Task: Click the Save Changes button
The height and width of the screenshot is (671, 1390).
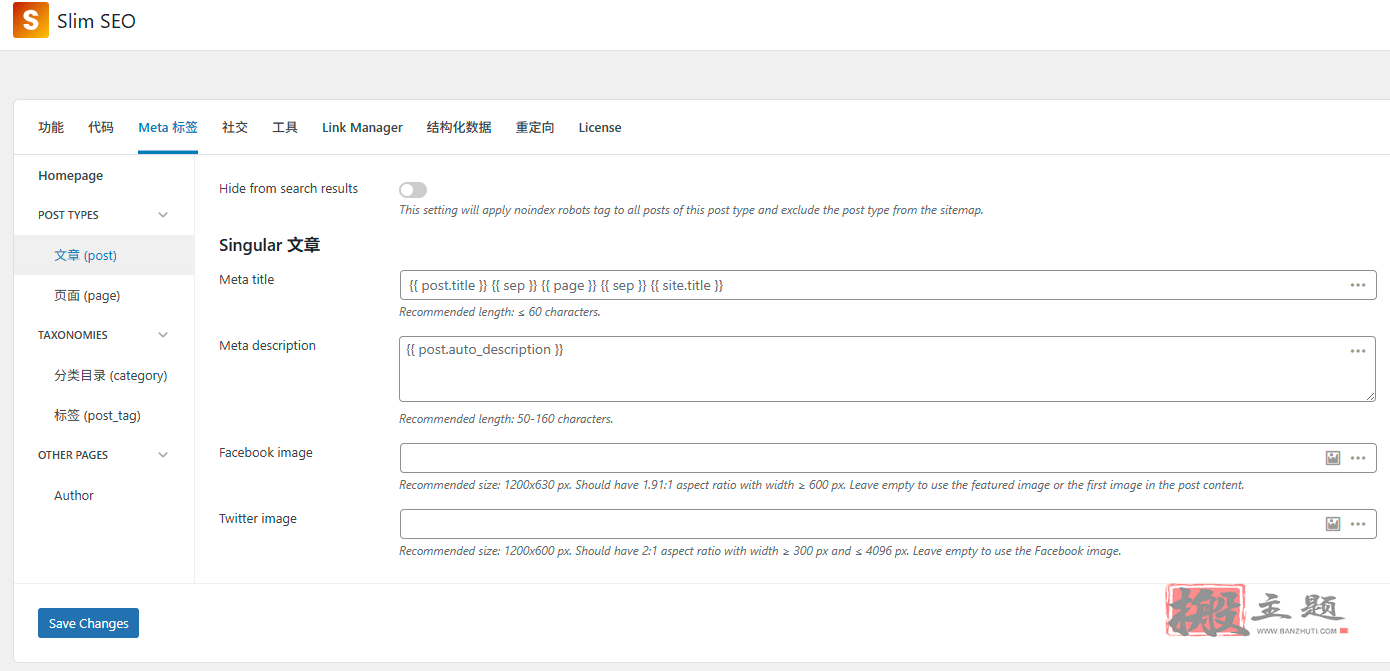Action: coord(88,623)
